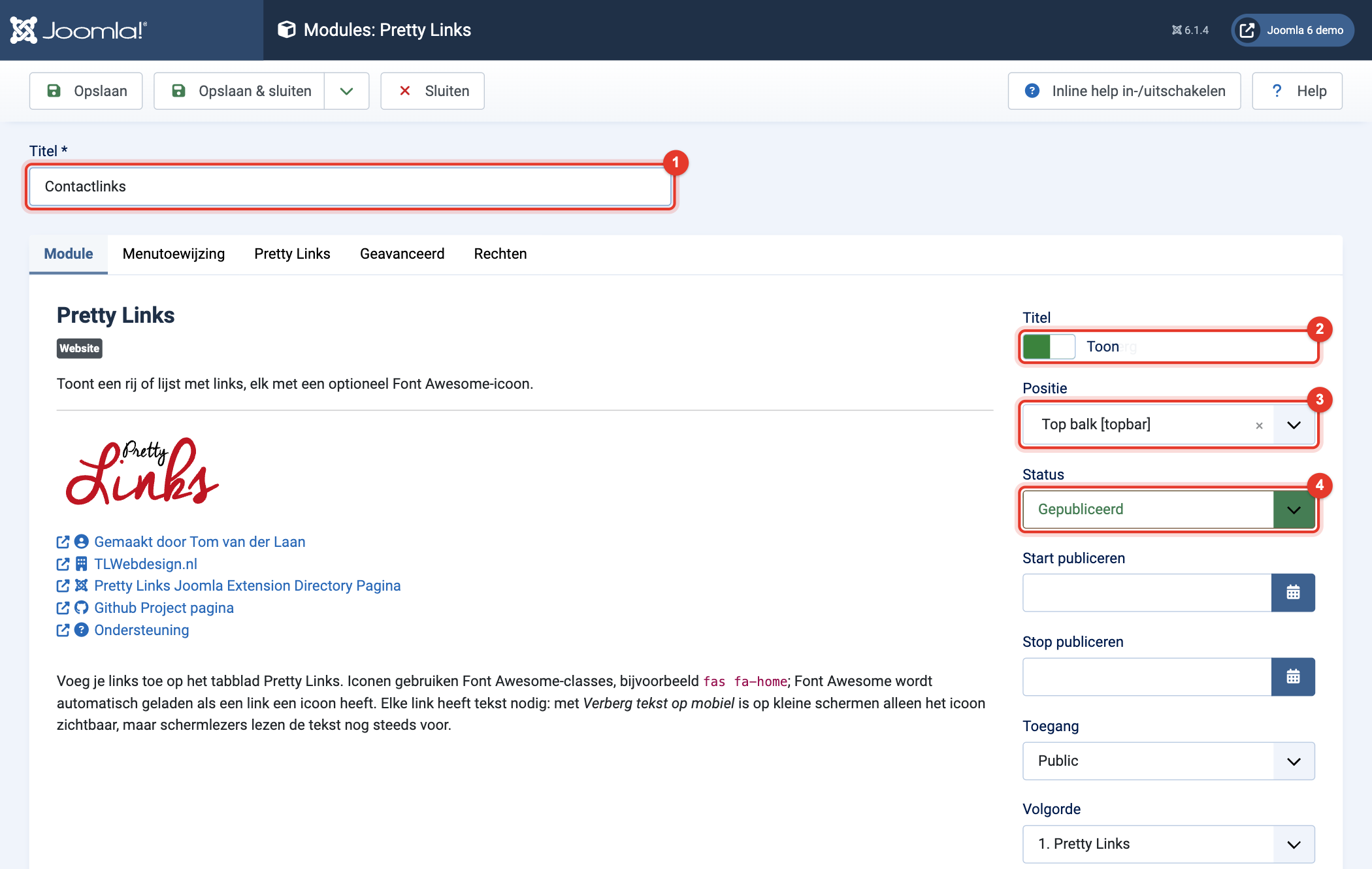The image size is (1372, 869).
Task: Toggle the Titel Toon switch
Action: (x=1049, y=346)
